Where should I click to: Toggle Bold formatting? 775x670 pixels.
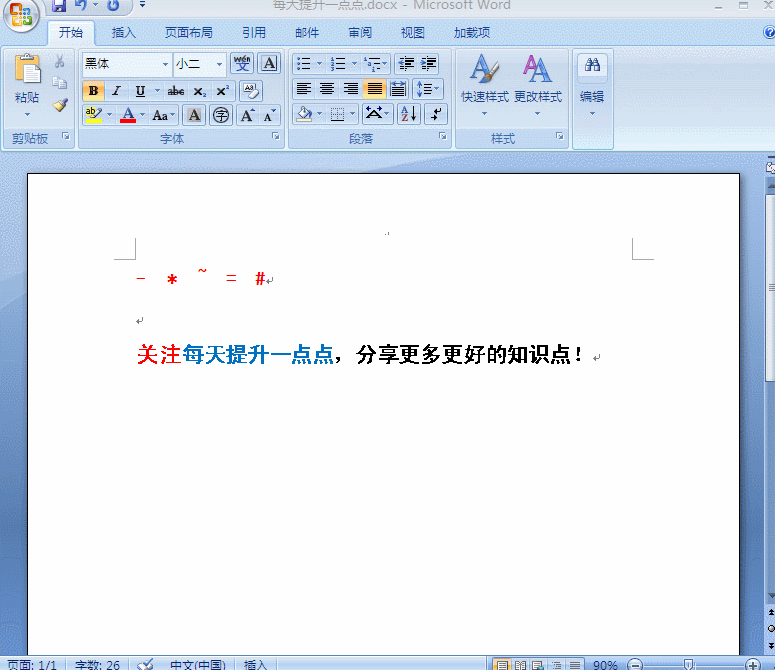[93, 91]
